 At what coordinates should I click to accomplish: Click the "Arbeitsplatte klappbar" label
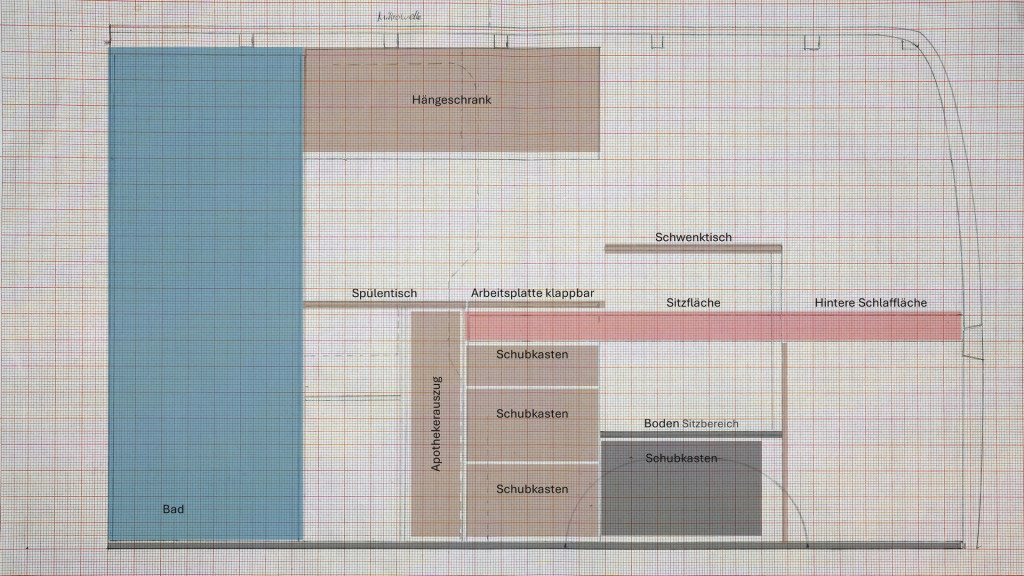533,294
